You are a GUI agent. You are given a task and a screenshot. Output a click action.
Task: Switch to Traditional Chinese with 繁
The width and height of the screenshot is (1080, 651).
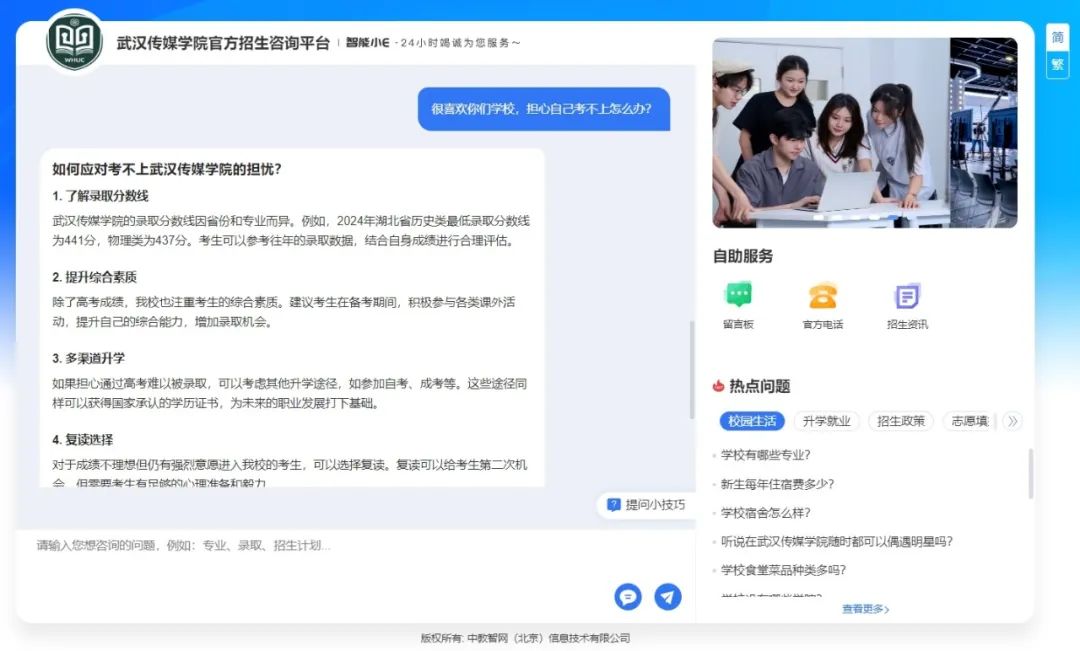coord(1057,65)
